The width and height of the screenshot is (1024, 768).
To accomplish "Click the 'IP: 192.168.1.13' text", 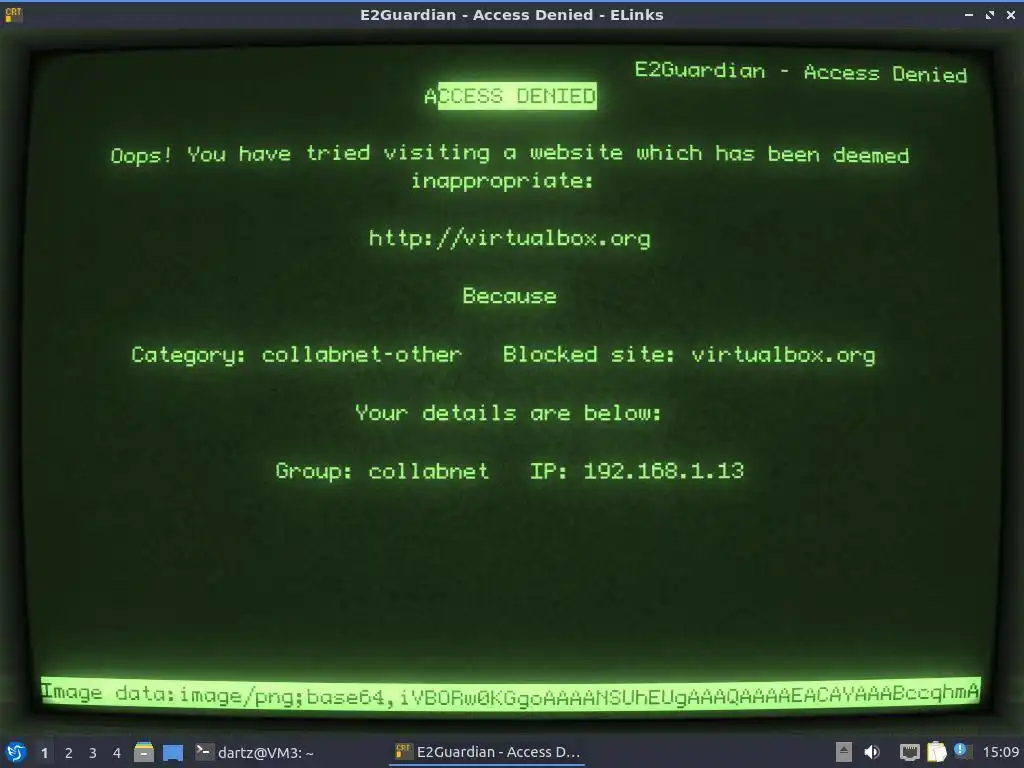I will click(x=637, y=471).
